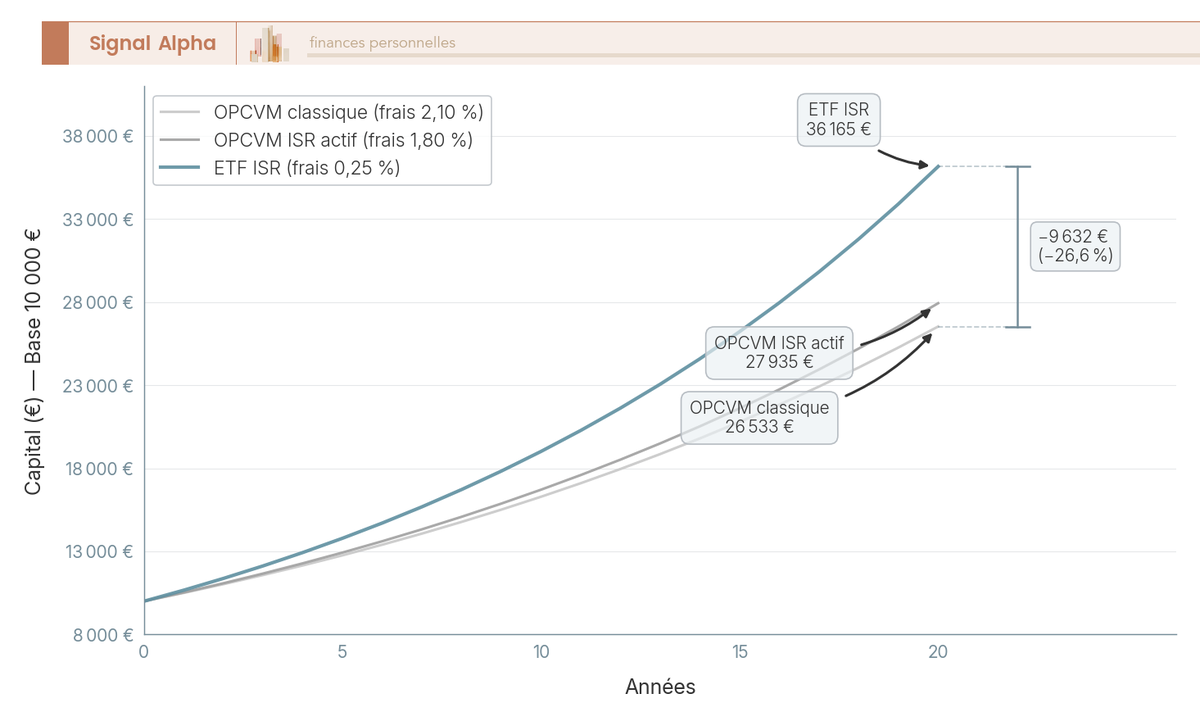Click the x-axis tick label 10
The height and width of the screenshot is (721, 1200).
pyautogui.click(x=541, y=652)
